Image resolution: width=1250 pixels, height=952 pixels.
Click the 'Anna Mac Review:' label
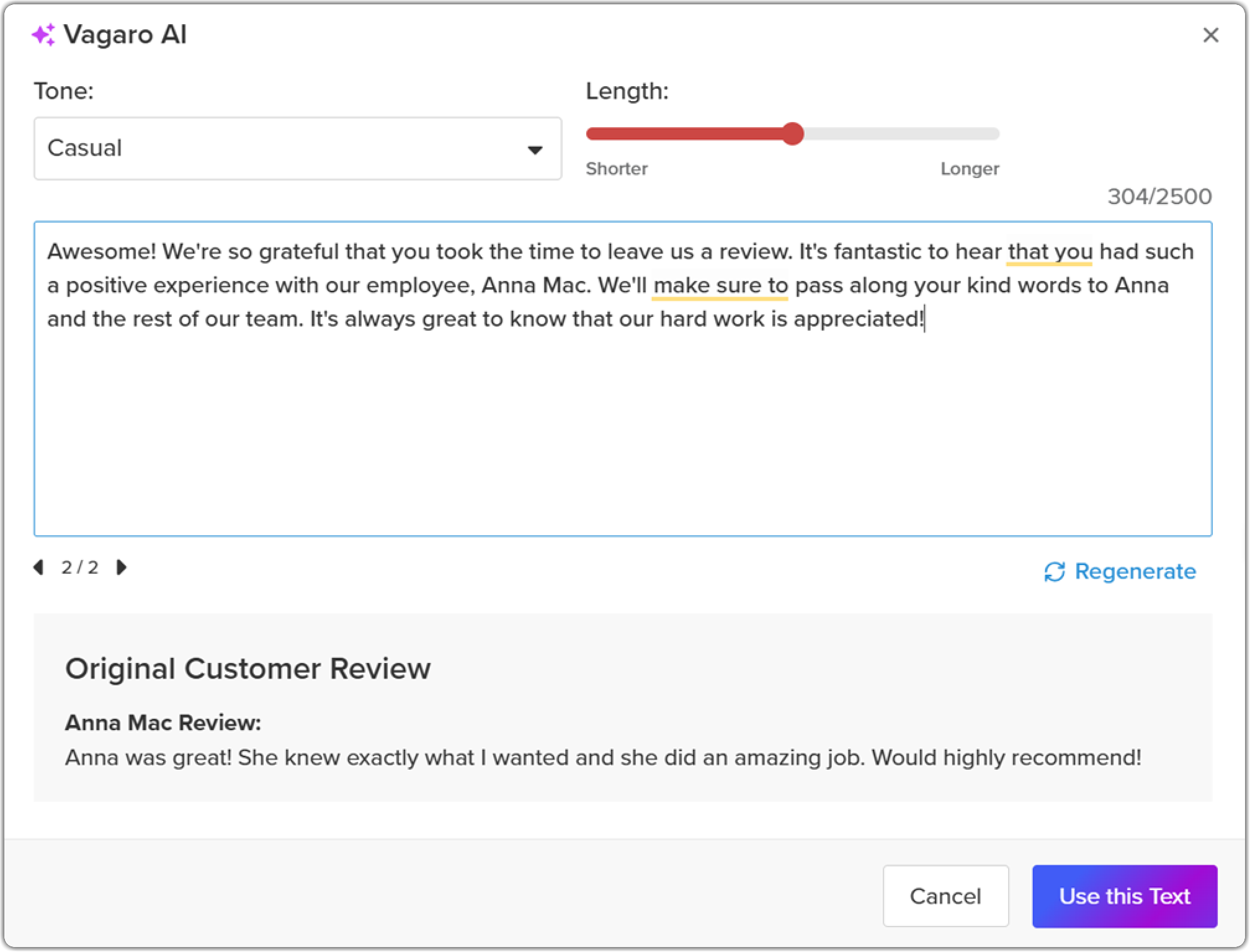(x=163, y=723)
